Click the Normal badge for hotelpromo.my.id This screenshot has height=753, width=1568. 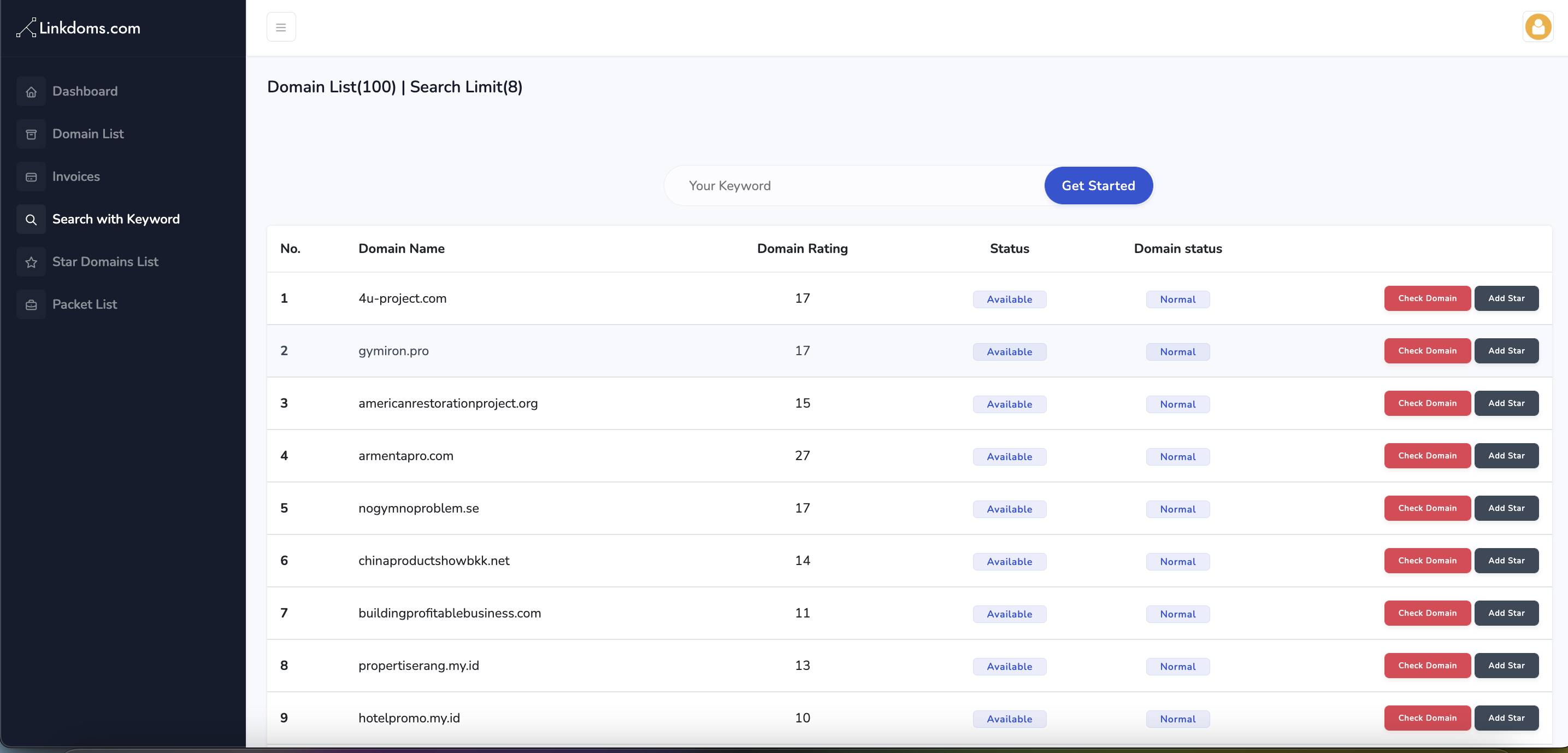[x=1178, y=719]
